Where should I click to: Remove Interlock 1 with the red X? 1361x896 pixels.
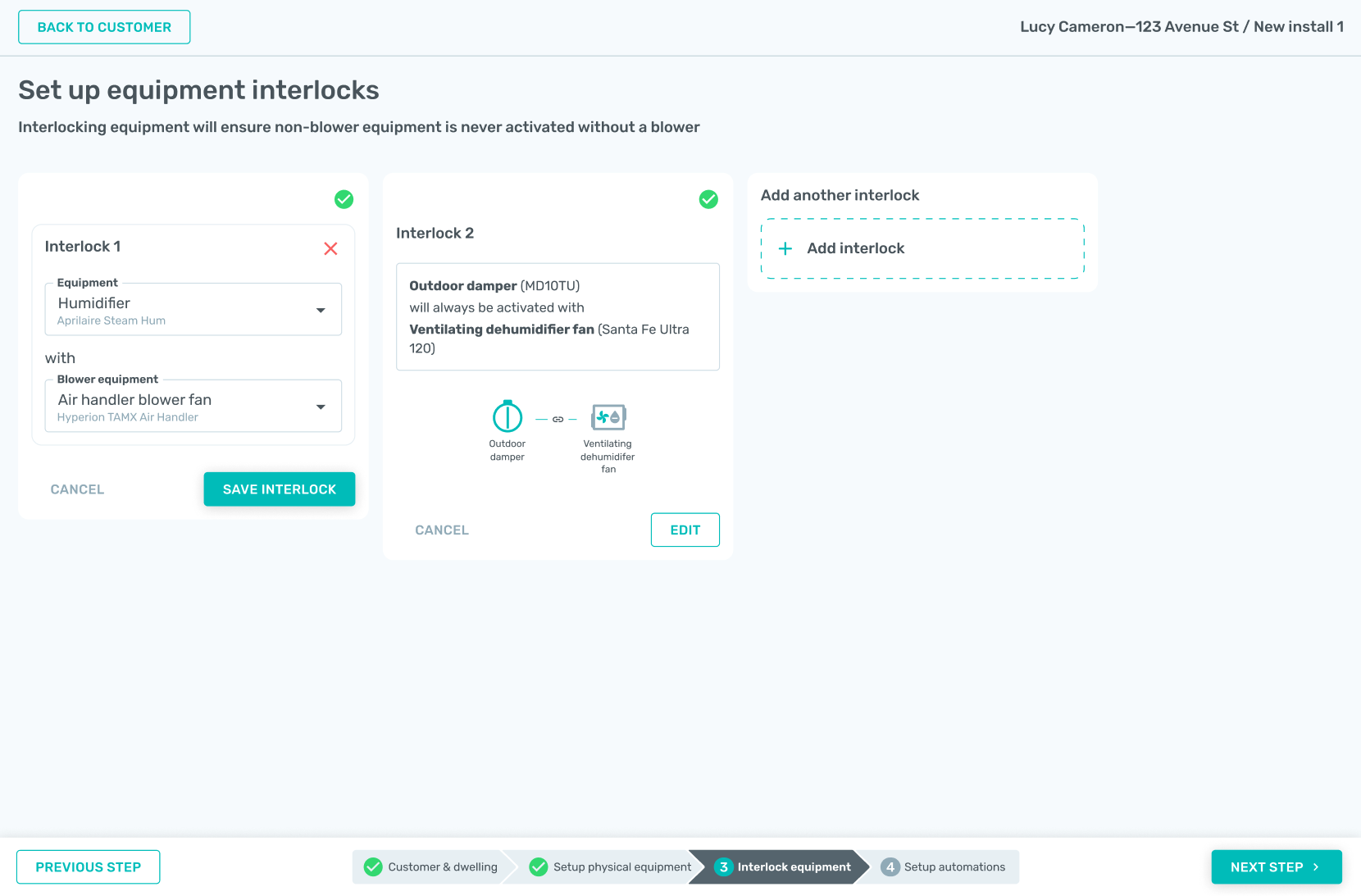pos(330,248)
